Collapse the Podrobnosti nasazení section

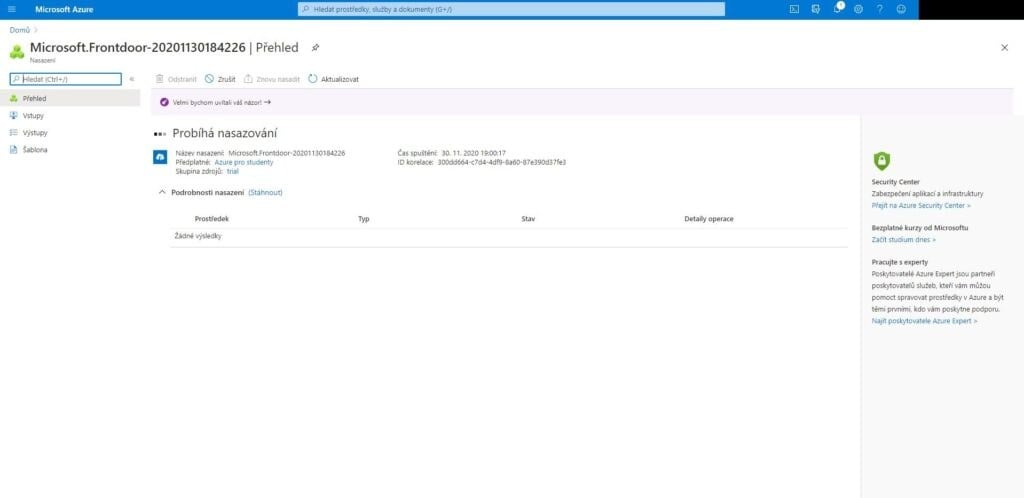pyautogui.click(x=163, y=192)
